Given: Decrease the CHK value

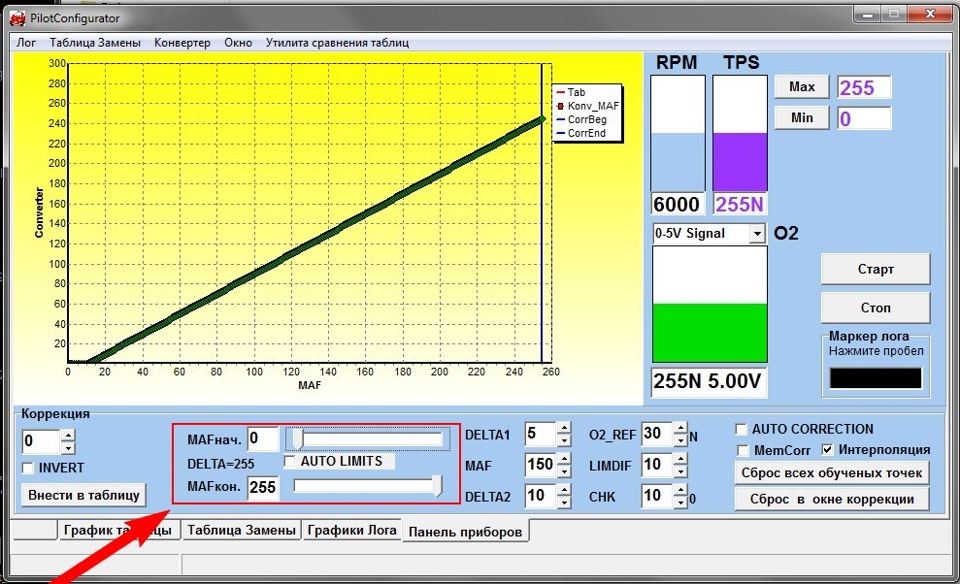Looking at the screenshot, I should click(680, 502).
